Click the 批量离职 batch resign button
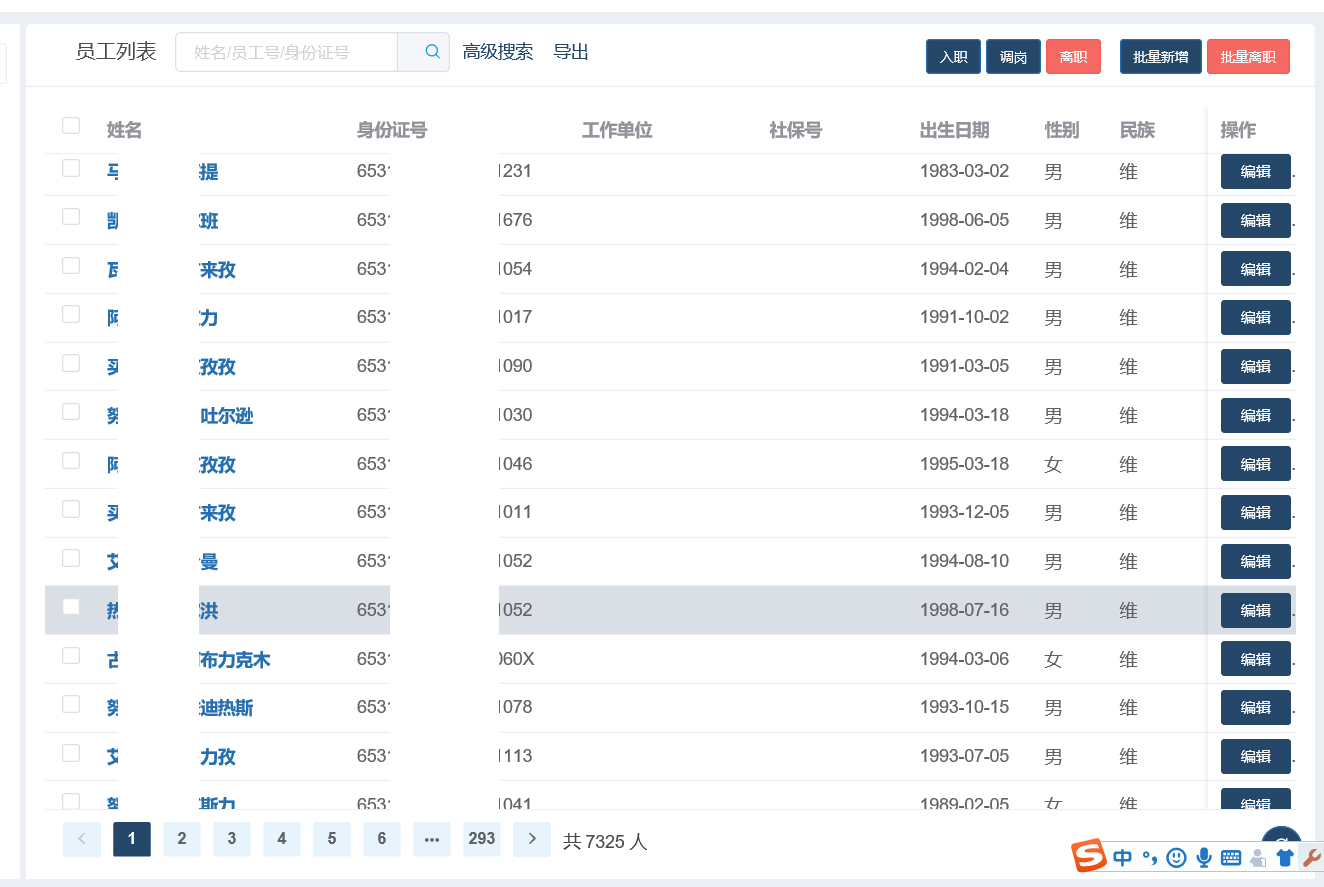The image size is (1324, 887). coord(1248,57)
